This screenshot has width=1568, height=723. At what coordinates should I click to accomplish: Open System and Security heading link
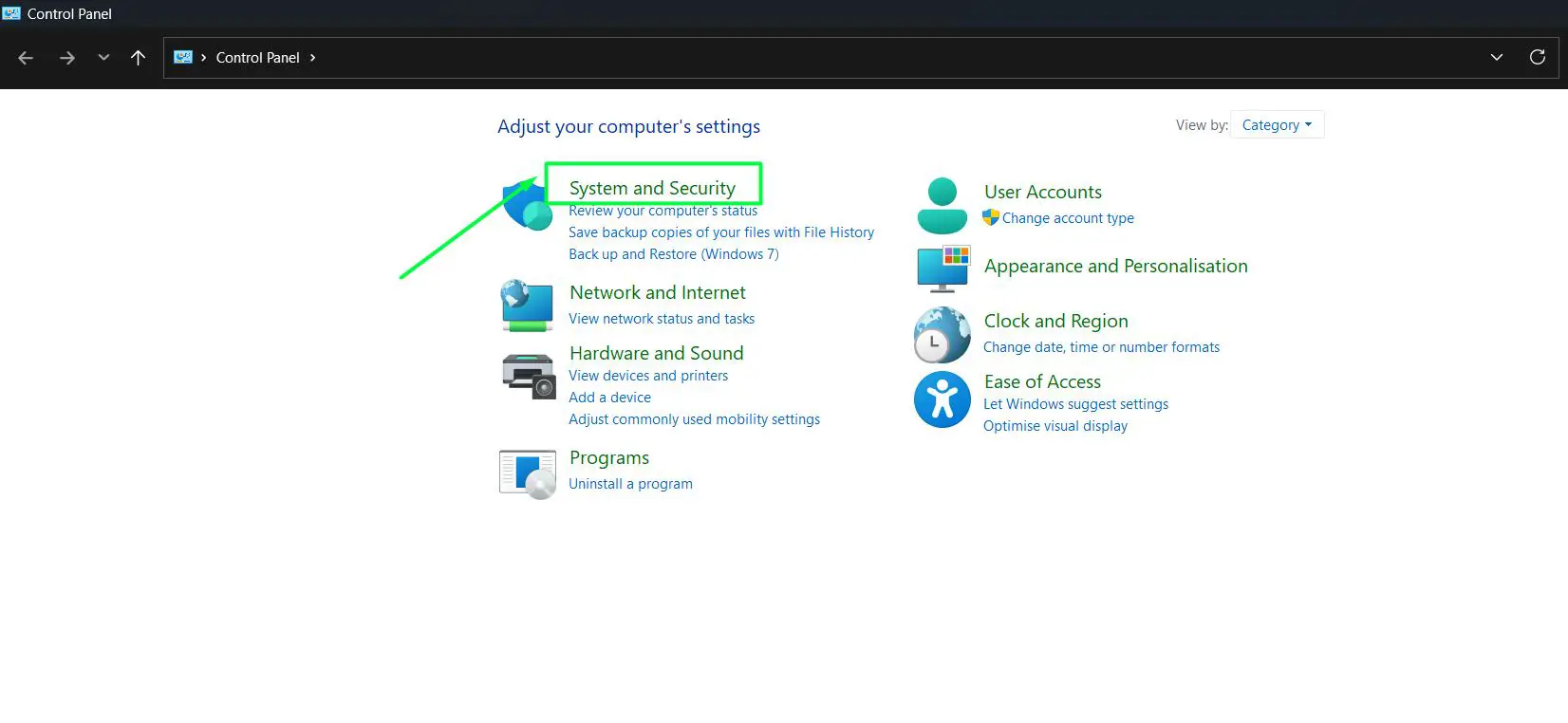coord(652,188)
